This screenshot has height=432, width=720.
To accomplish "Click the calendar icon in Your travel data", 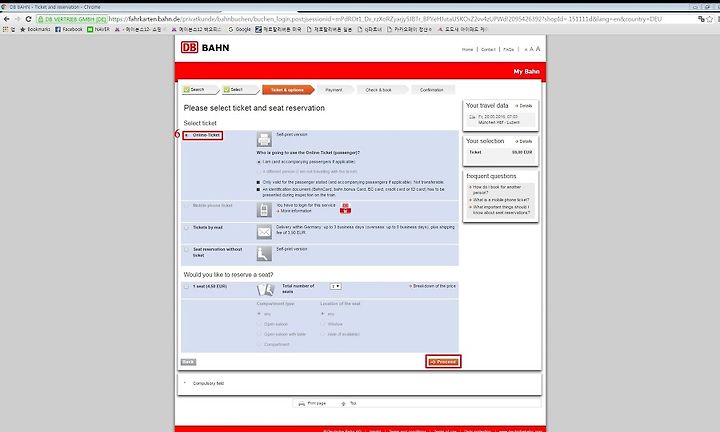I will [472, 117].
